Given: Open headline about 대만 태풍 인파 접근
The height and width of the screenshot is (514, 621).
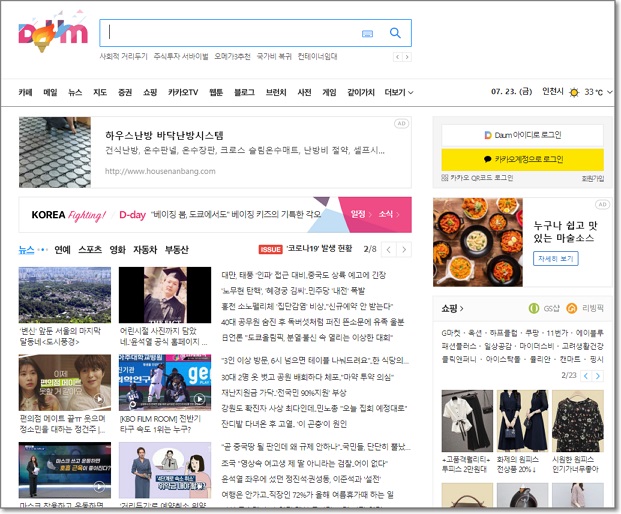Looking at the screenshot, I should pos(303,275).
